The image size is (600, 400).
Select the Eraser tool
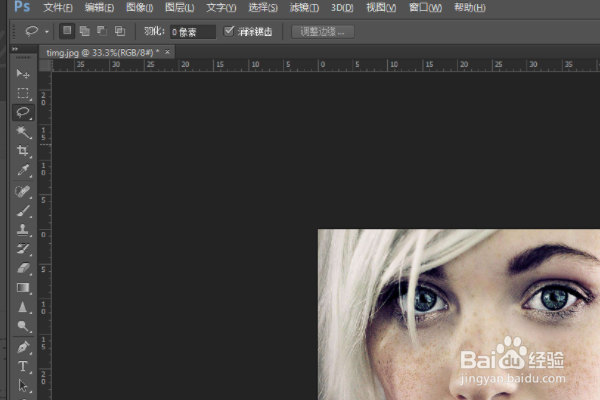click(23, 268)
